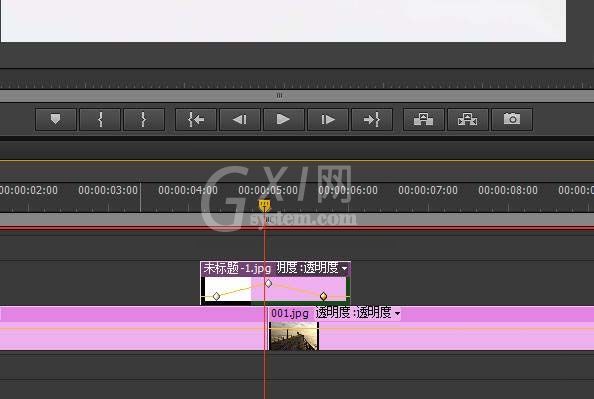Click the Extract button
Screen dimensions: 594x399
tap(467, 119)
